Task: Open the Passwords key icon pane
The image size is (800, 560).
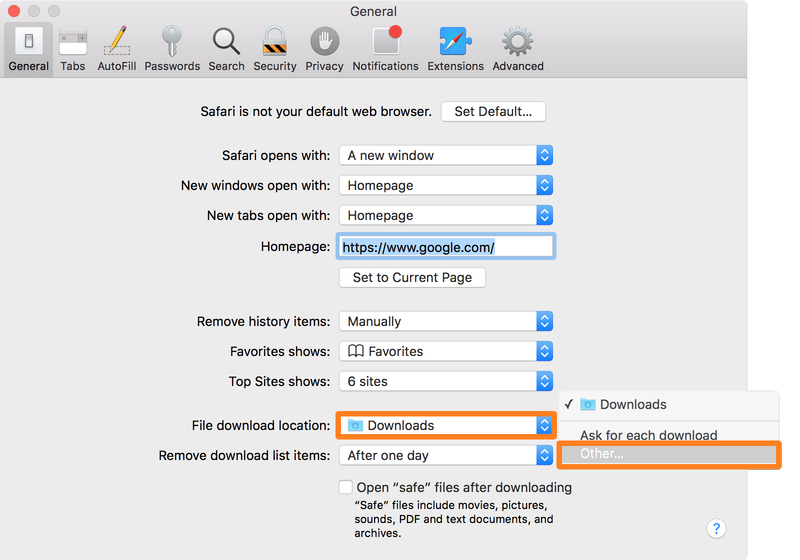Action: (x=172, y=49)
